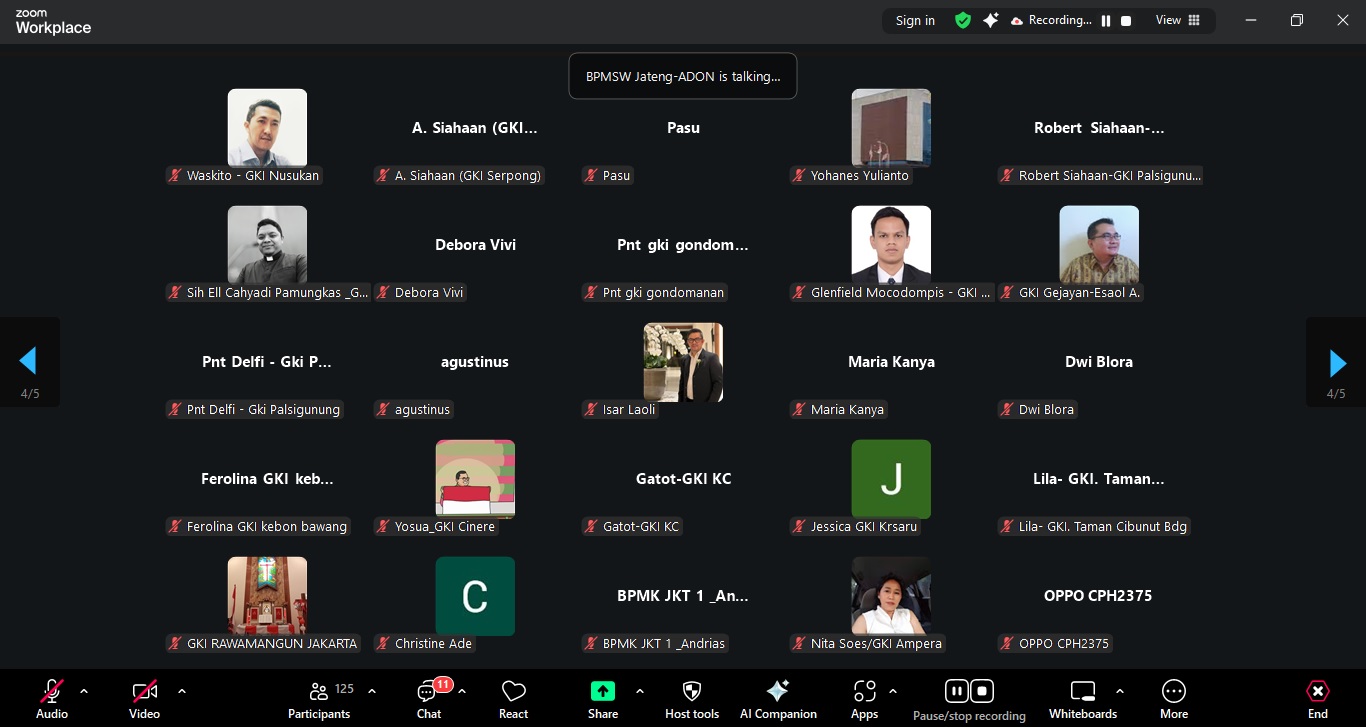The height and width of the screenshot is (728, 1366).
Task: Unmute the microphone with Audio button
Action: [52, 698]
